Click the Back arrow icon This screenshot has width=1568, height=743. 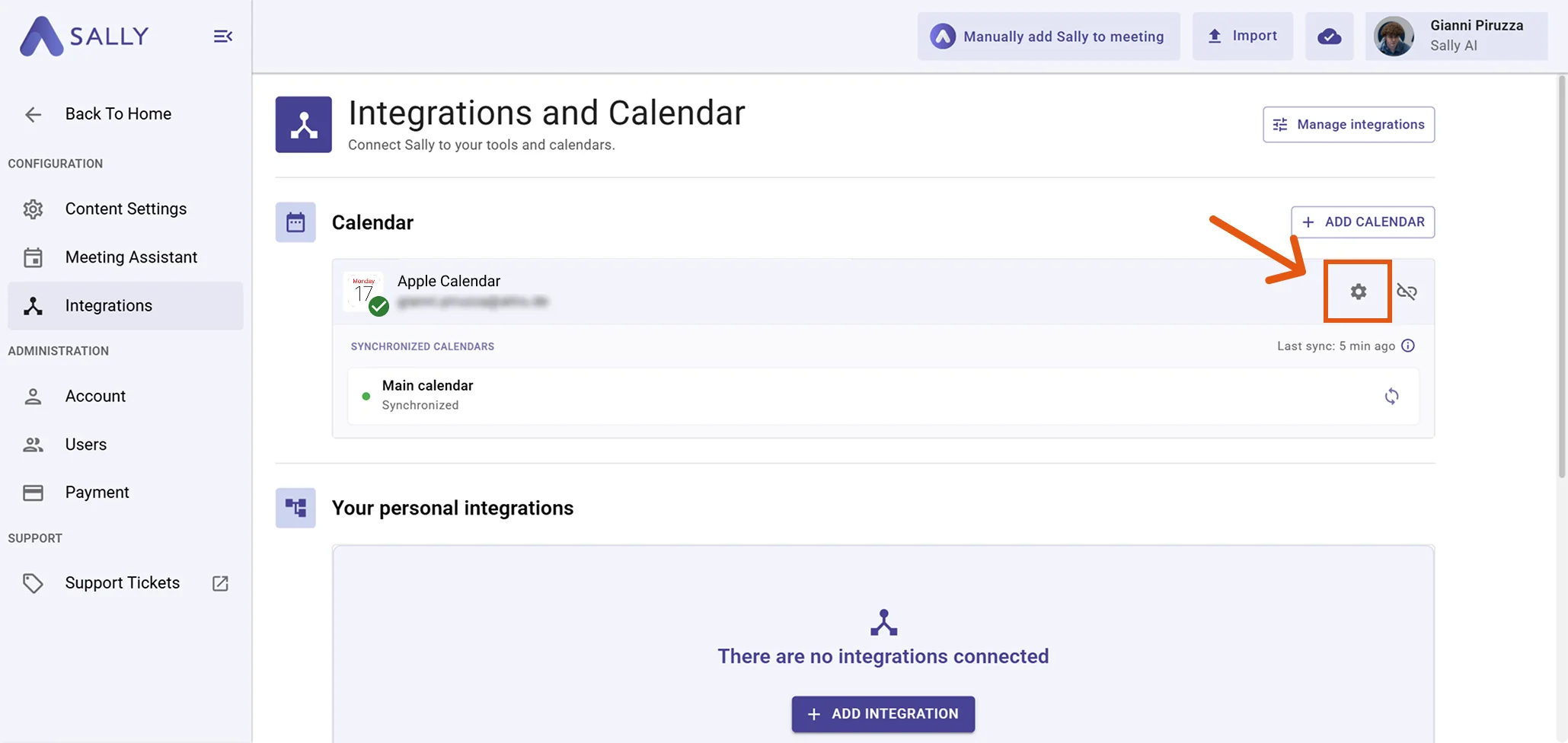[x=33, y=114]
